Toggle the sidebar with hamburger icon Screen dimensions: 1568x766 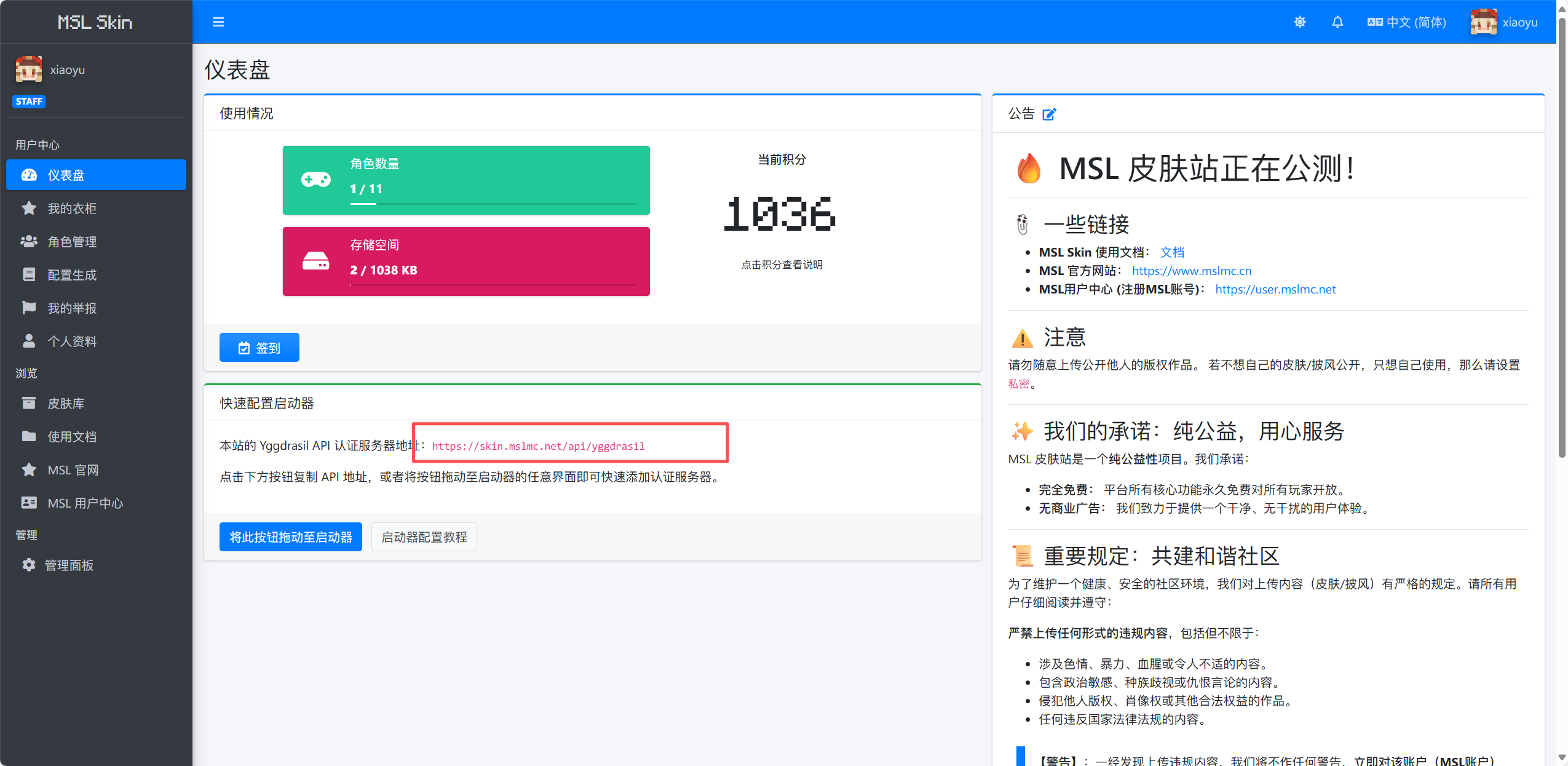[218, 22]
